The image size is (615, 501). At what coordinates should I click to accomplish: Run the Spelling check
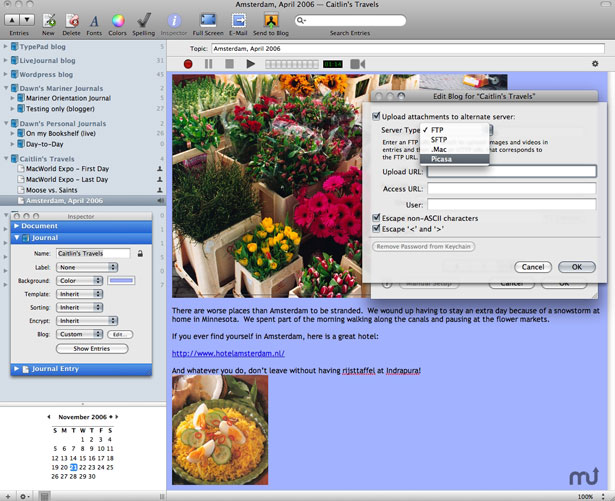tap(144, 20)
